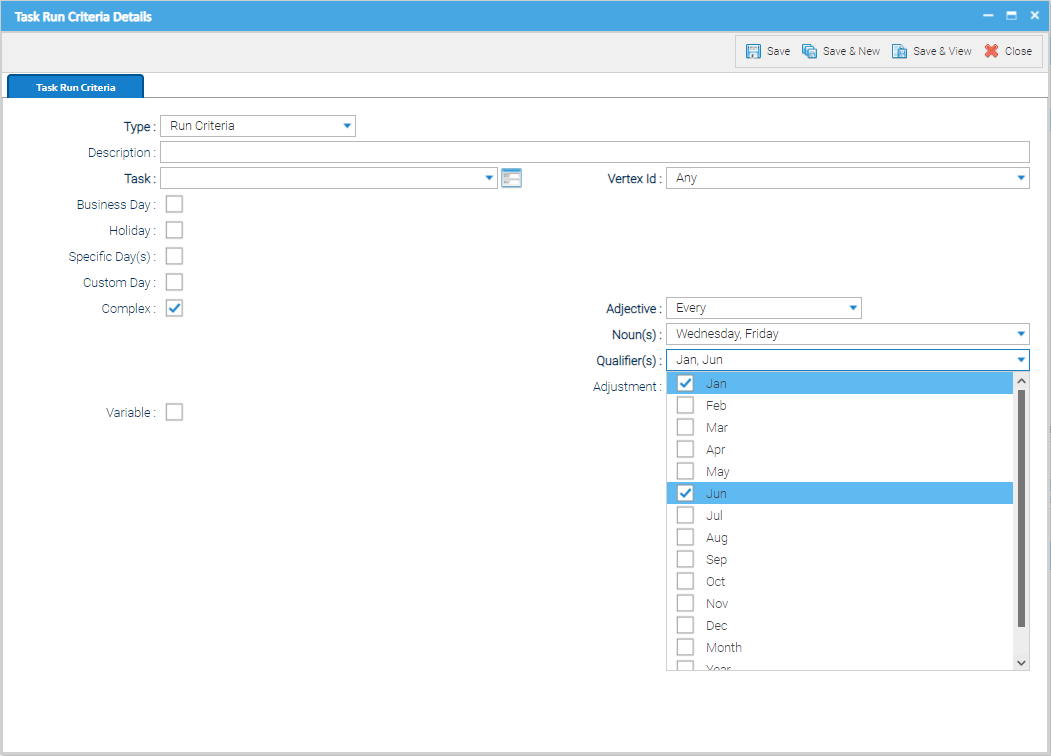Uncheck the Jun qualifier option
The width and height of the screenshot is (1051, 756).
coord(685,493)
